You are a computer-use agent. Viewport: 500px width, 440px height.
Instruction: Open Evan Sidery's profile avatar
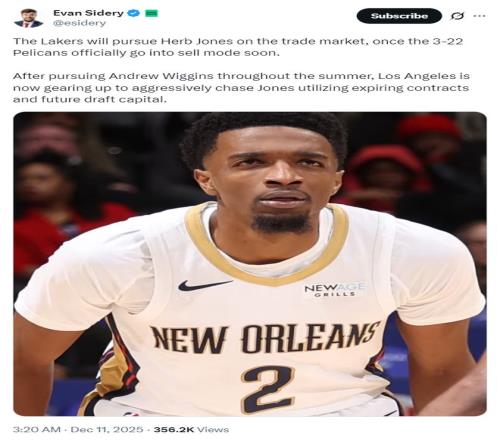[28, 18]
